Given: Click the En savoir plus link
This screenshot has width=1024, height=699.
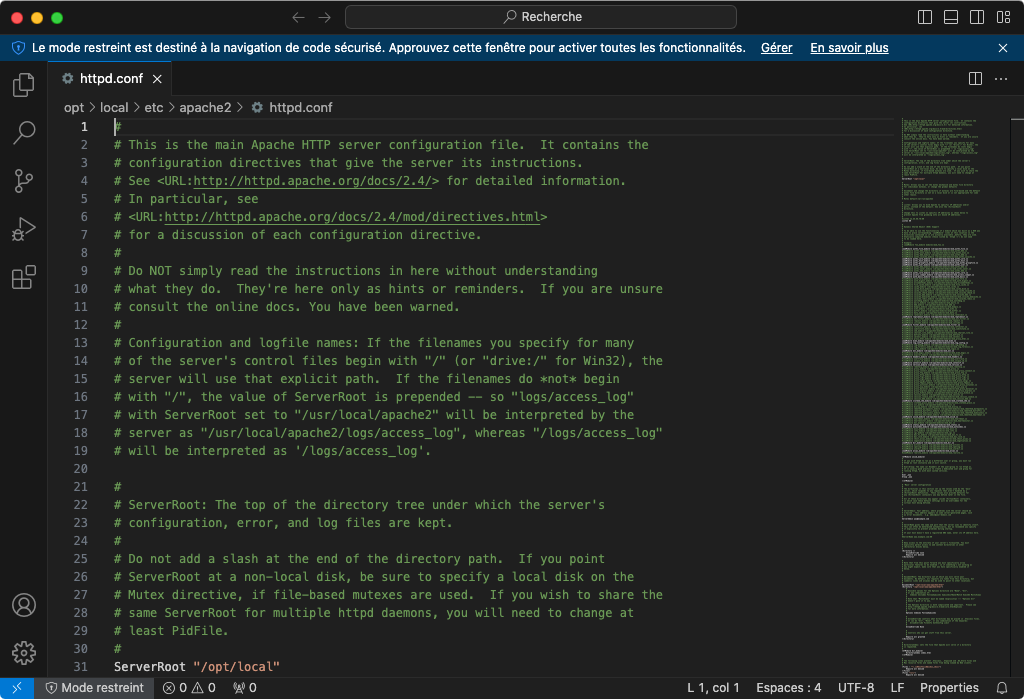Looking at the screenshot, I should tap(849, 48).
